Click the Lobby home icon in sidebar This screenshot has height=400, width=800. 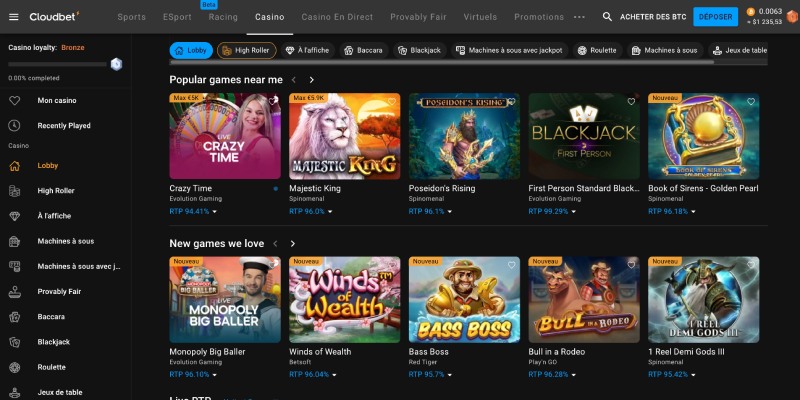(14, 165)
